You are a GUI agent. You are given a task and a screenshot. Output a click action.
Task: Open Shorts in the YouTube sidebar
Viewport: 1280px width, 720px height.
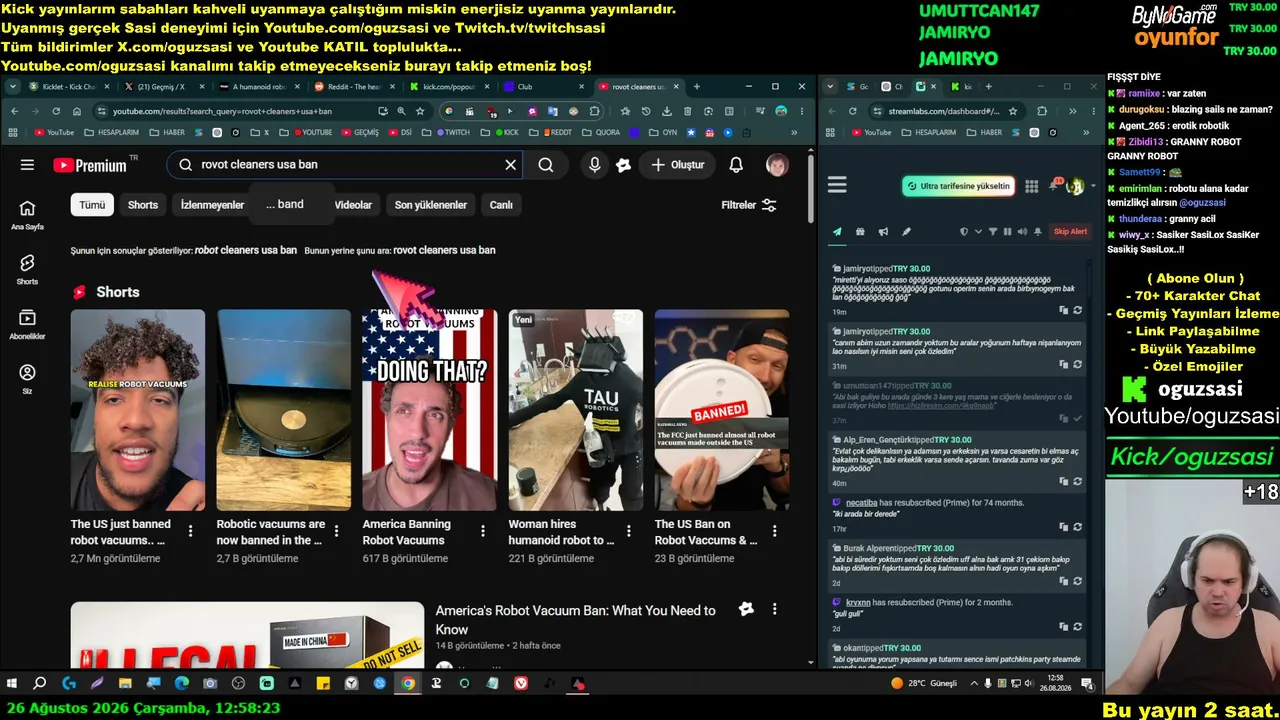pyautogui.click(x=27, y=269)
